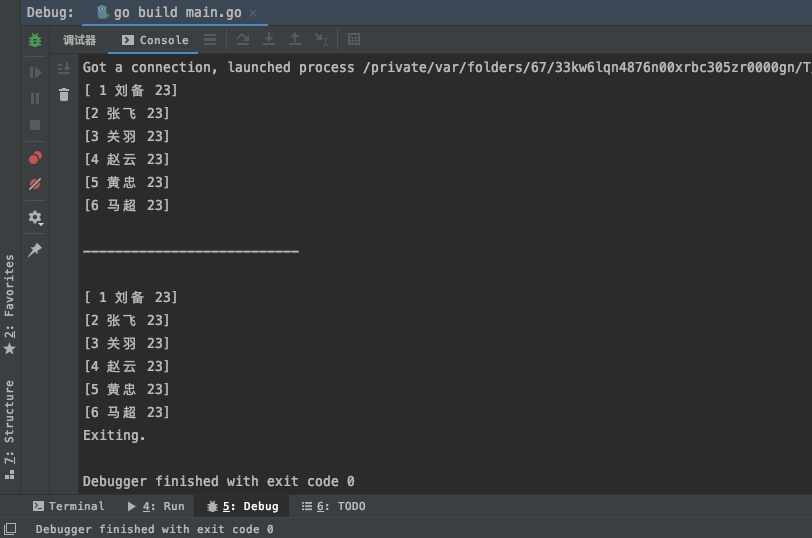Open View Breakpoints red dots icon
Image resolution: width=812 pixels, height=538 pixels.
tap(35, 158)
